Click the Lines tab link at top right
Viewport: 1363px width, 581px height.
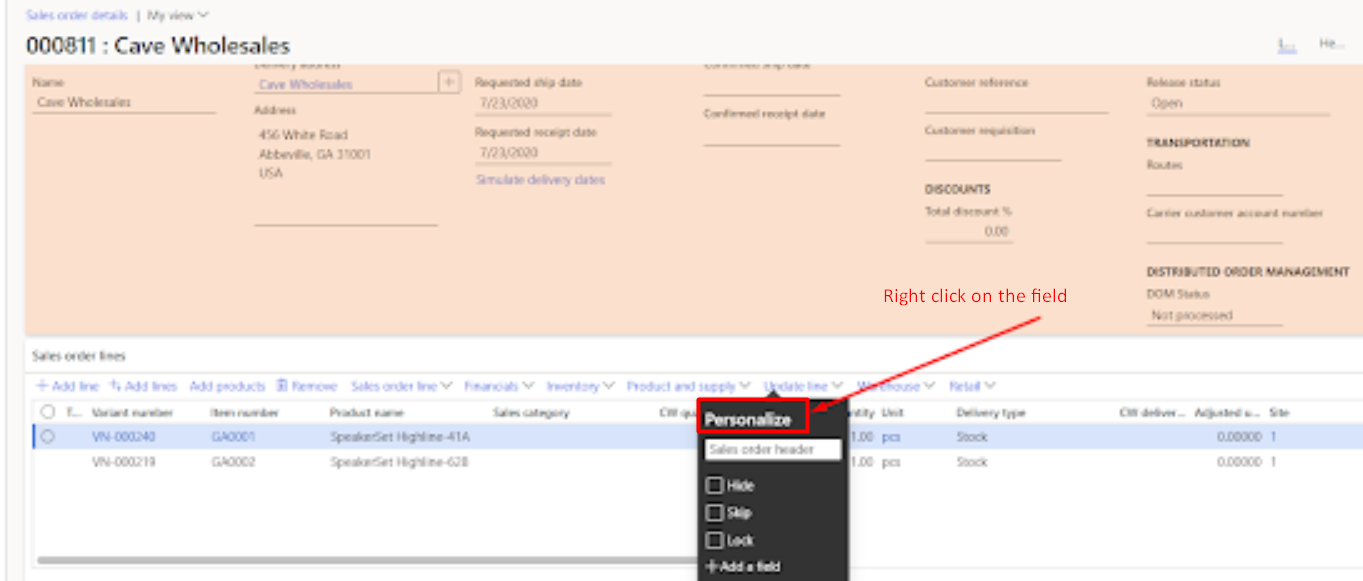[1287, 45]
